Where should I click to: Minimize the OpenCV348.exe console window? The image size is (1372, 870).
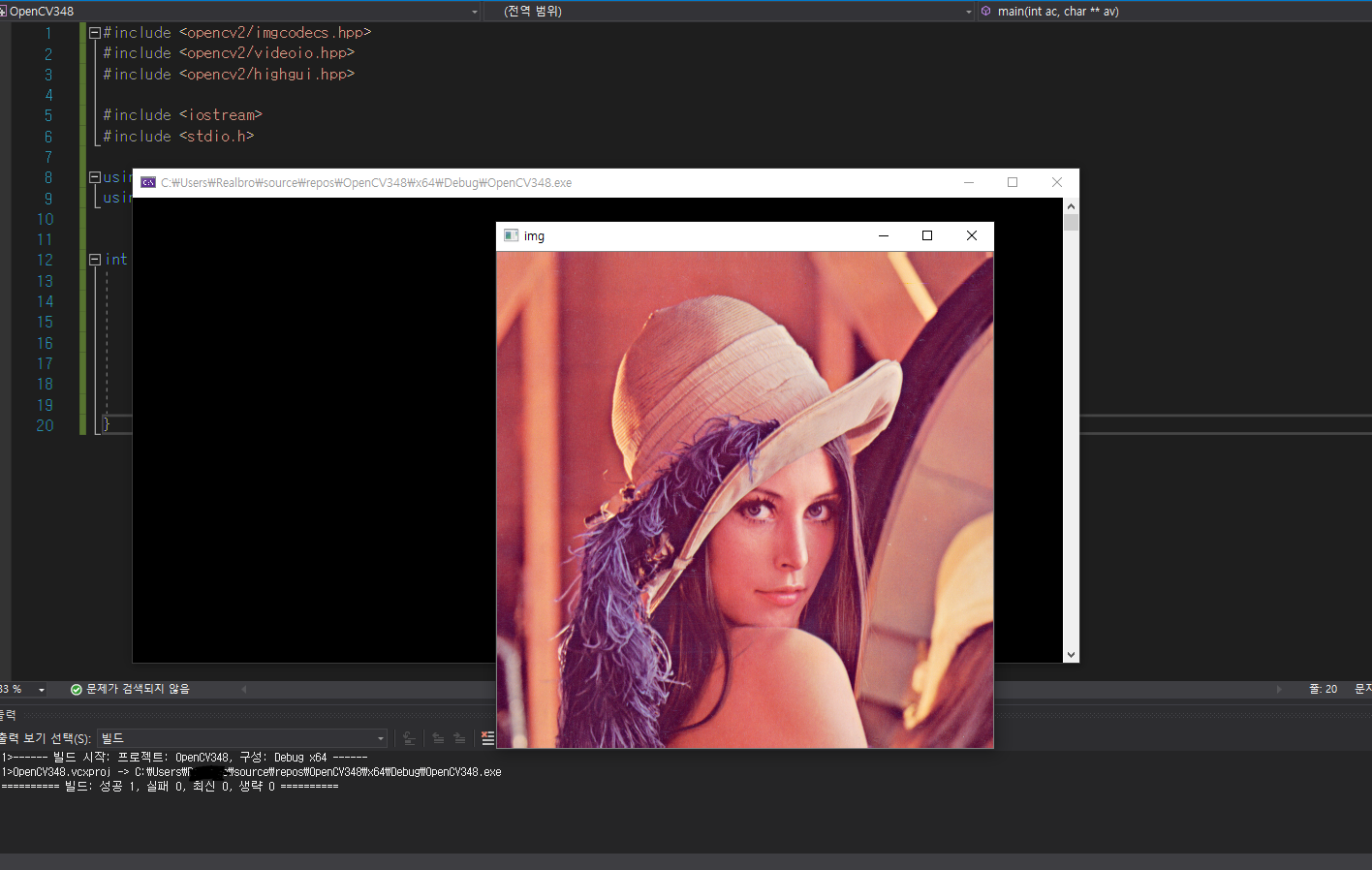coord(969,182)
